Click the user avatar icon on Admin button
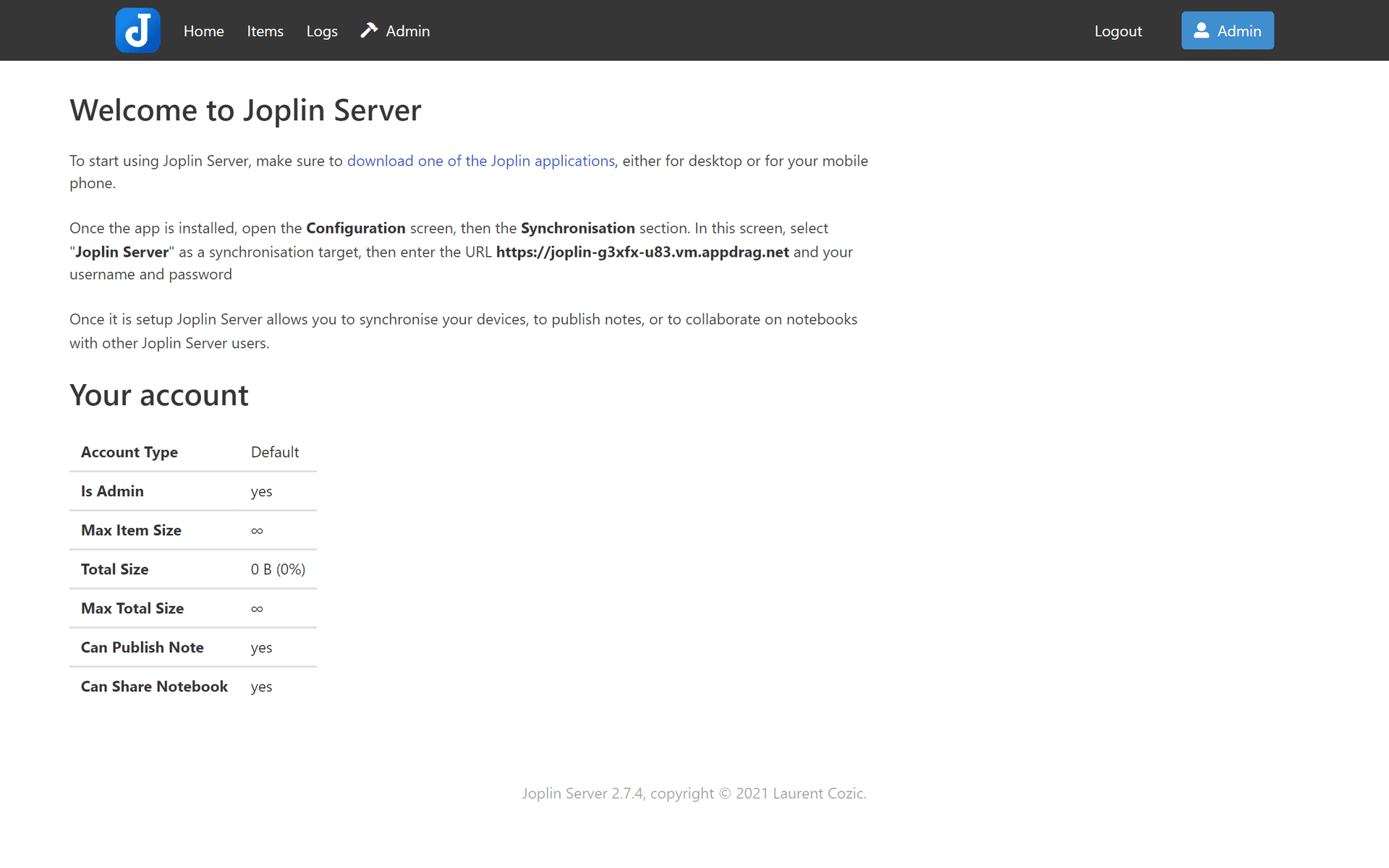Screen dimensions: 1389x868 (1201, 30)
